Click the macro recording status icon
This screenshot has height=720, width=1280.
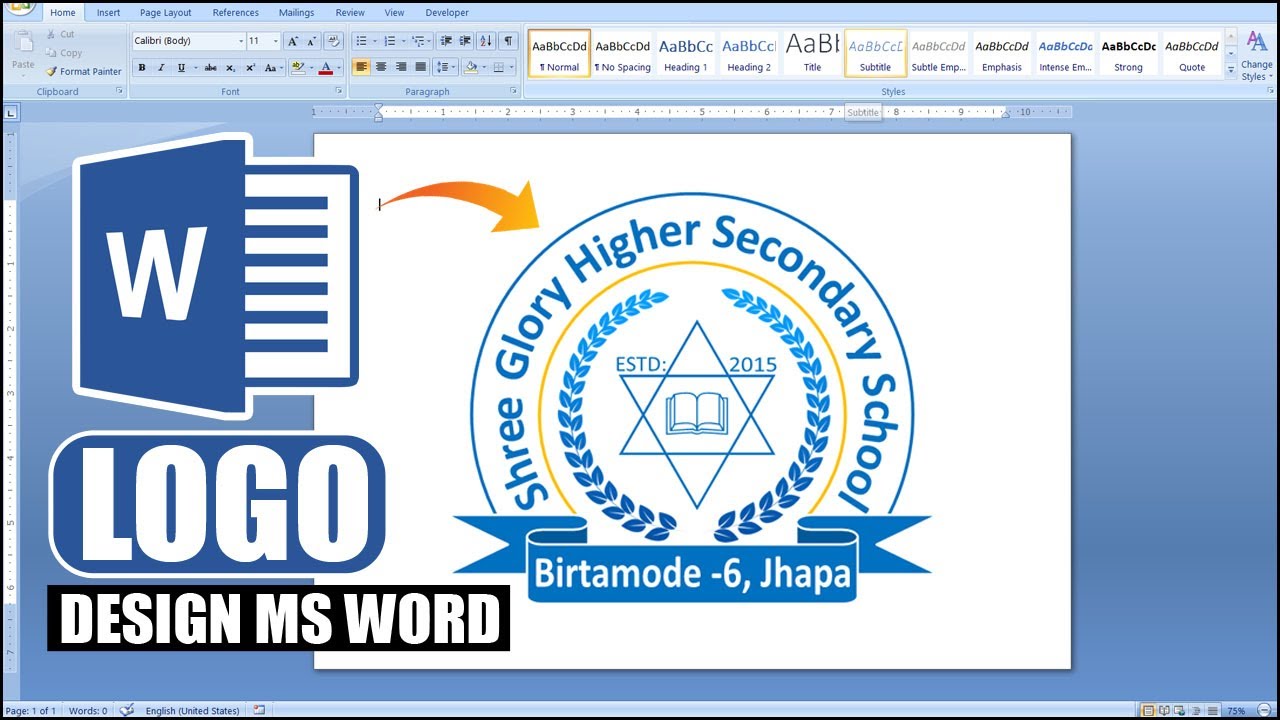point(259,710)
